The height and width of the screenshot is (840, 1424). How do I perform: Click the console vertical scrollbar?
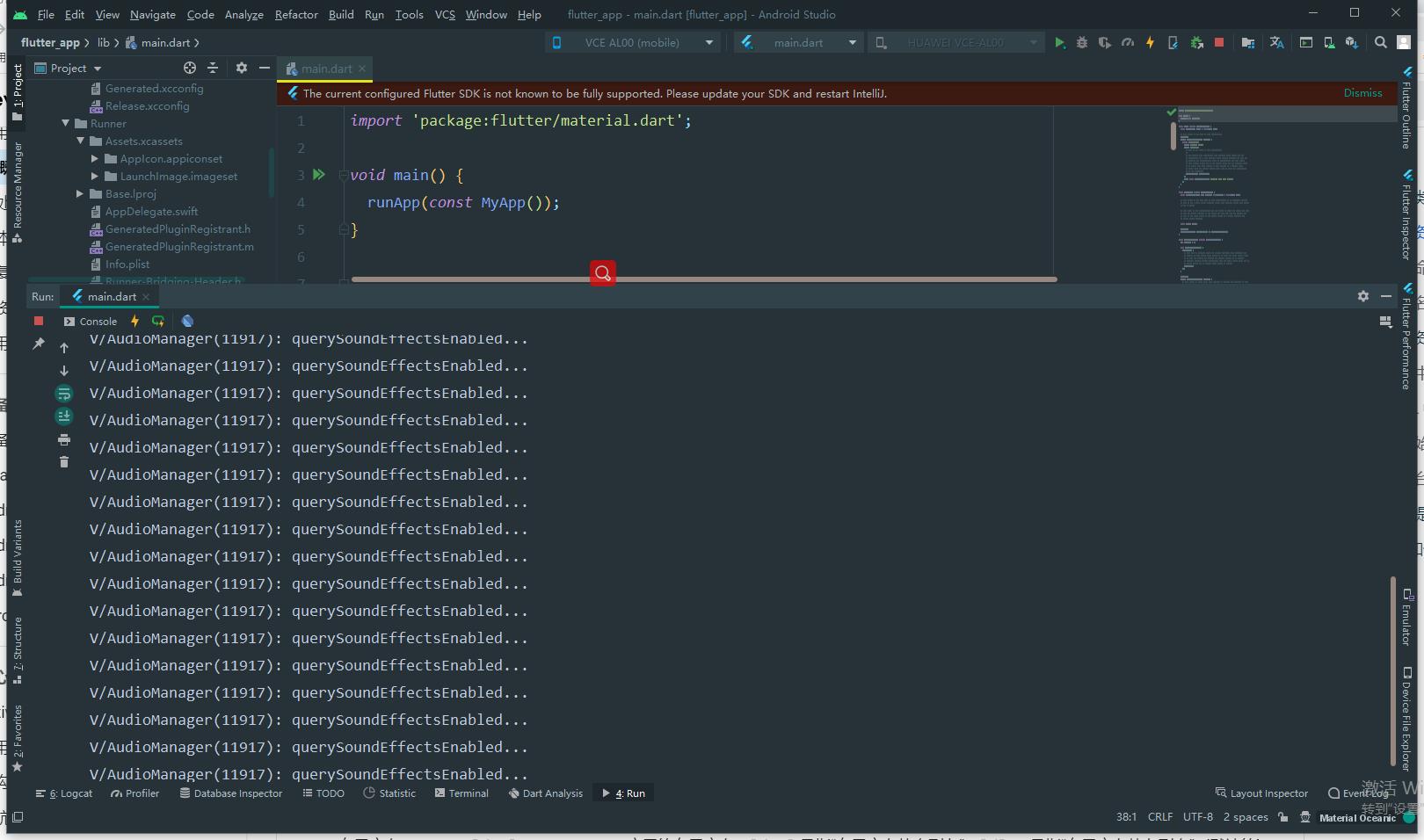(1392, 671)
